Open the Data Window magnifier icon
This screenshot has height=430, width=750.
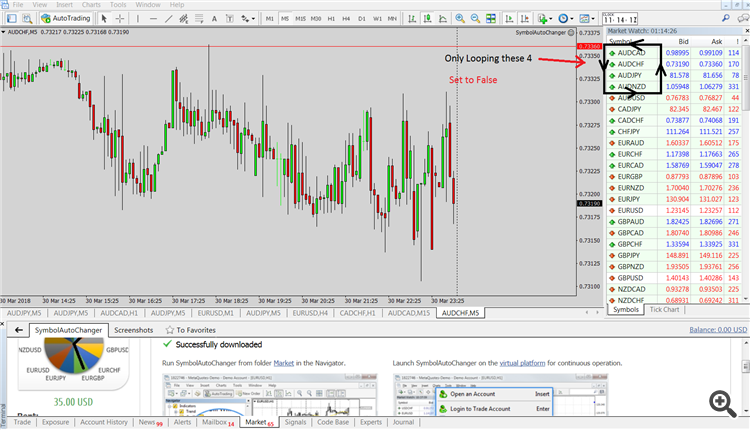(x=27, y=18)
